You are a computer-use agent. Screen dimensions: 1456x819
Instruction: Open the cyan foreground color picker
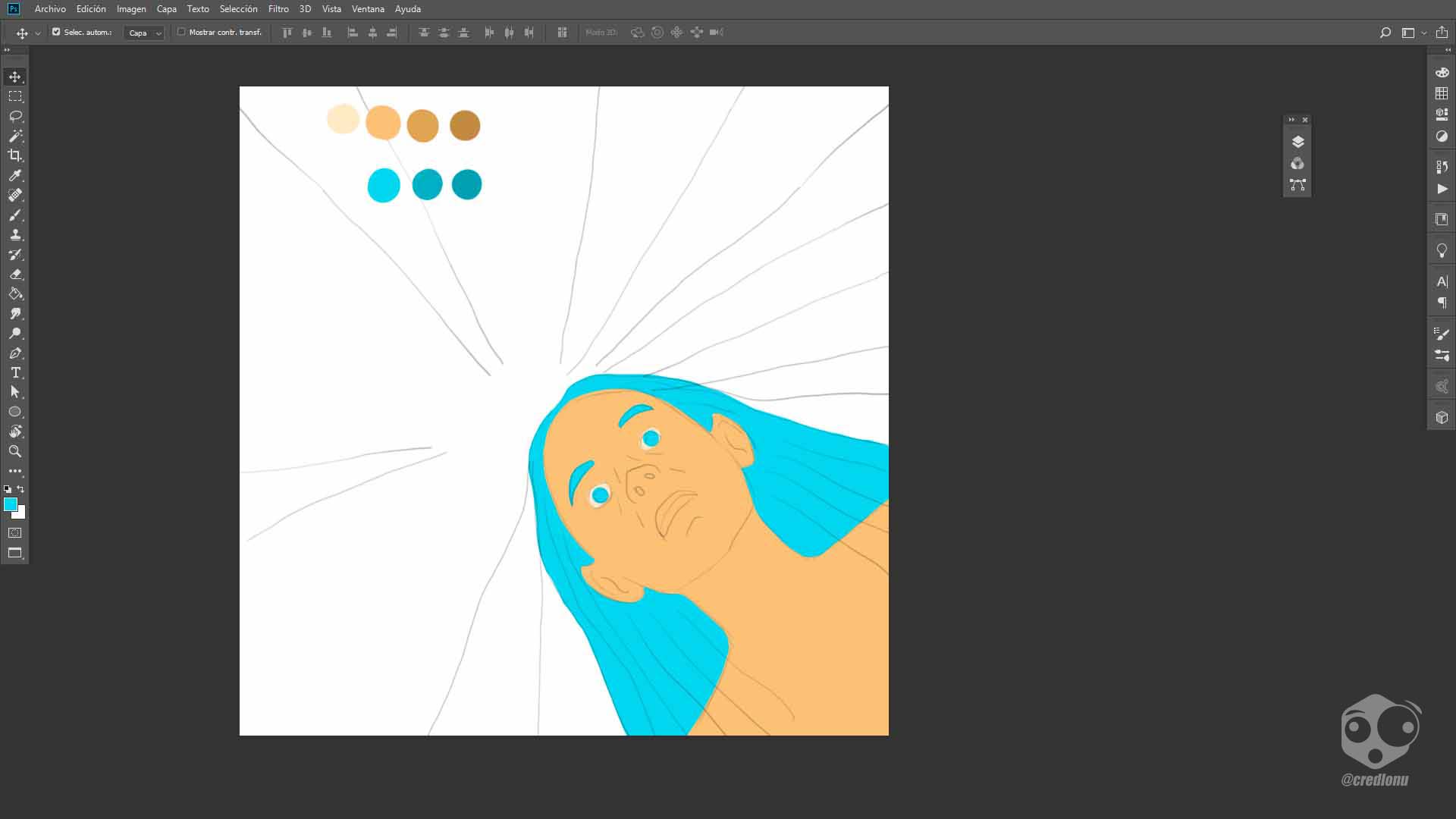10,504
